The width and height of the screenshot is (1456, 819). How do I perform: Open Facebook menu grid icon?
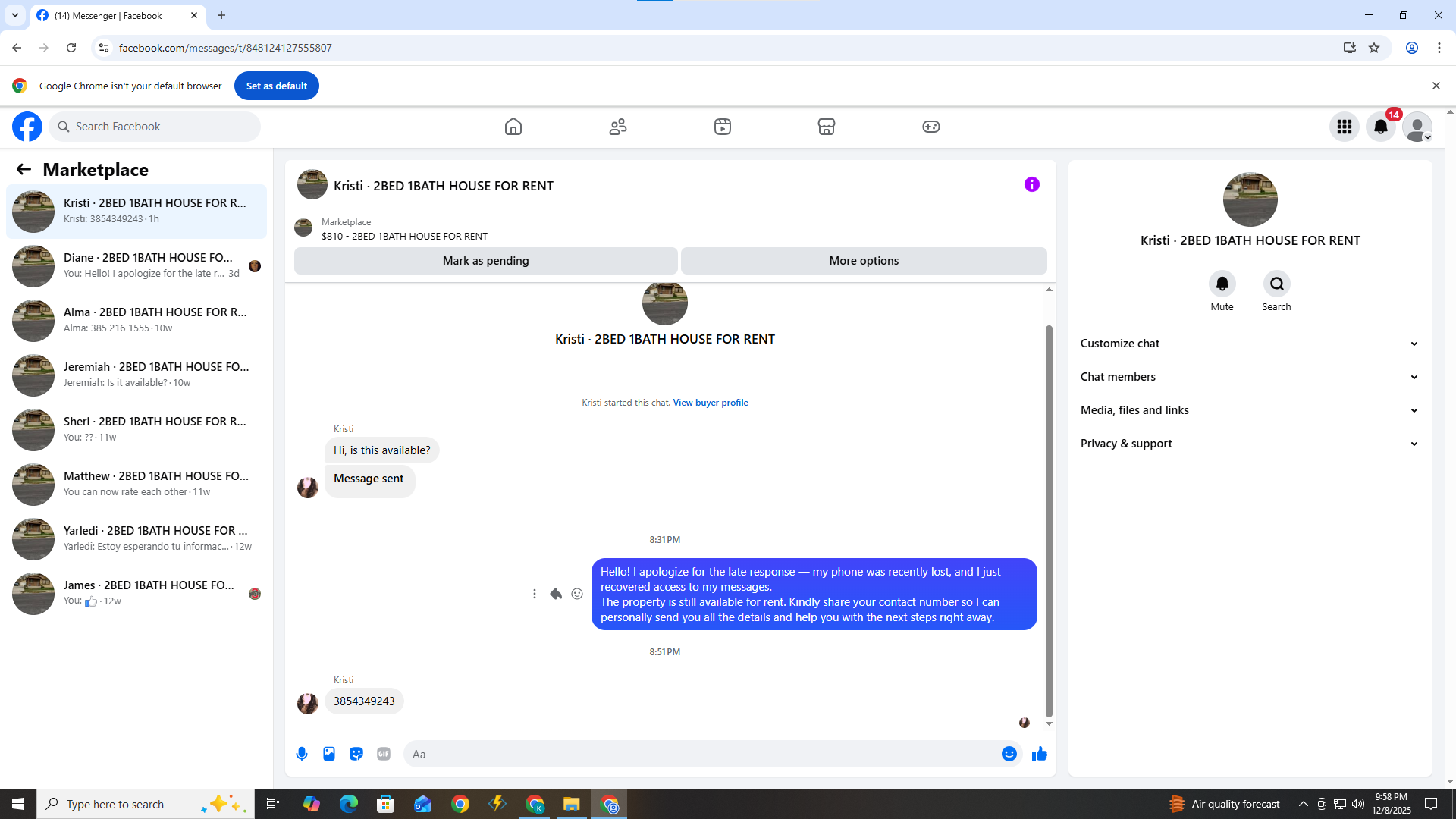coord(1345,127)
